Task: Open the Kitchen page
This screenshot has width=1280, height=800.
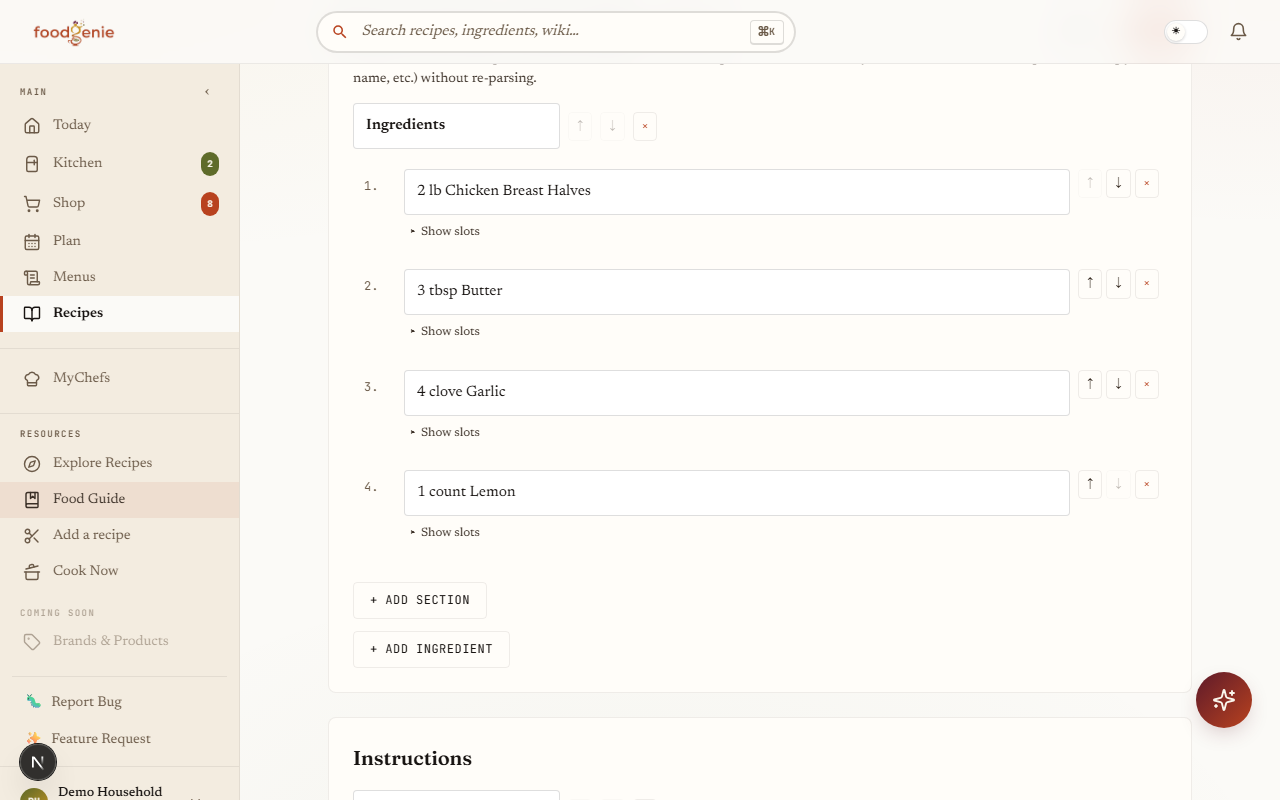Action: [x=120, y=163]
